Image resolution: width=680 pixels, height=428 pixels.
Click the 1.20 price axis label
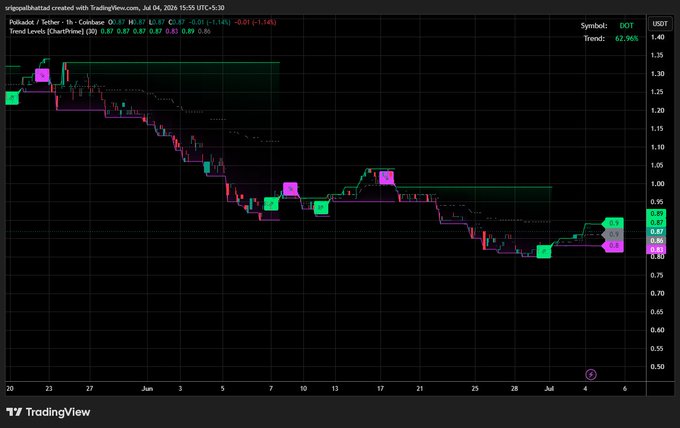coord(657,110)
